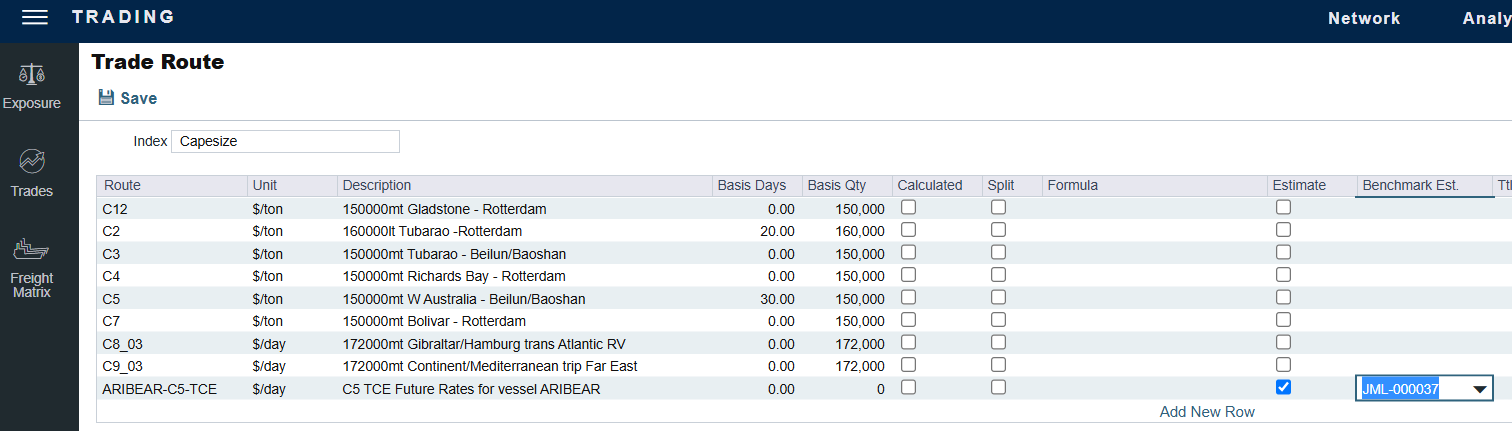1512x431 pixels.
Task: Tick the Split checkbox for C5
Action: point(998,297)
